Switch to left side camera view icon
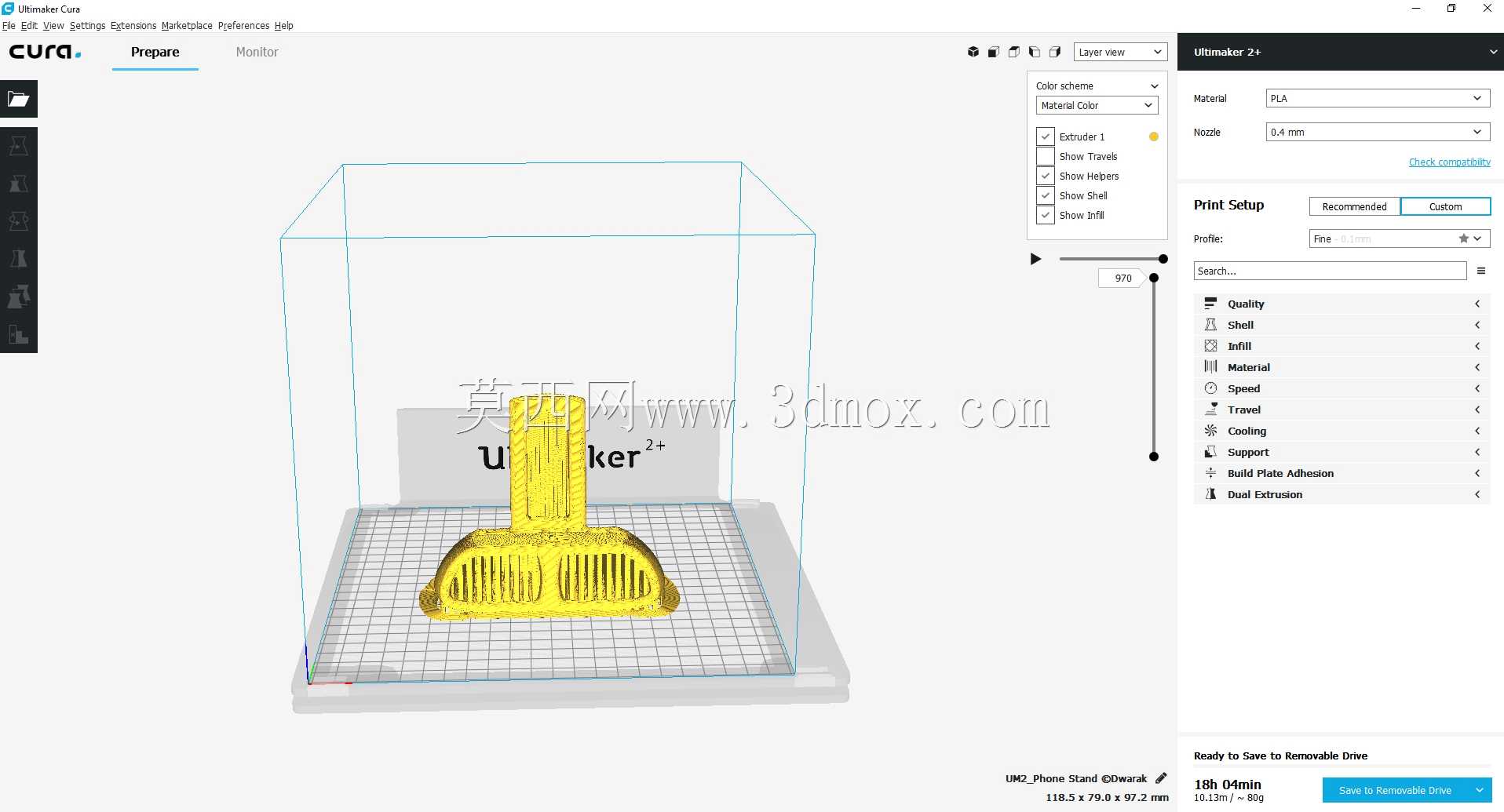Viewport: 1504px width, 812px height. point(1035,52)
